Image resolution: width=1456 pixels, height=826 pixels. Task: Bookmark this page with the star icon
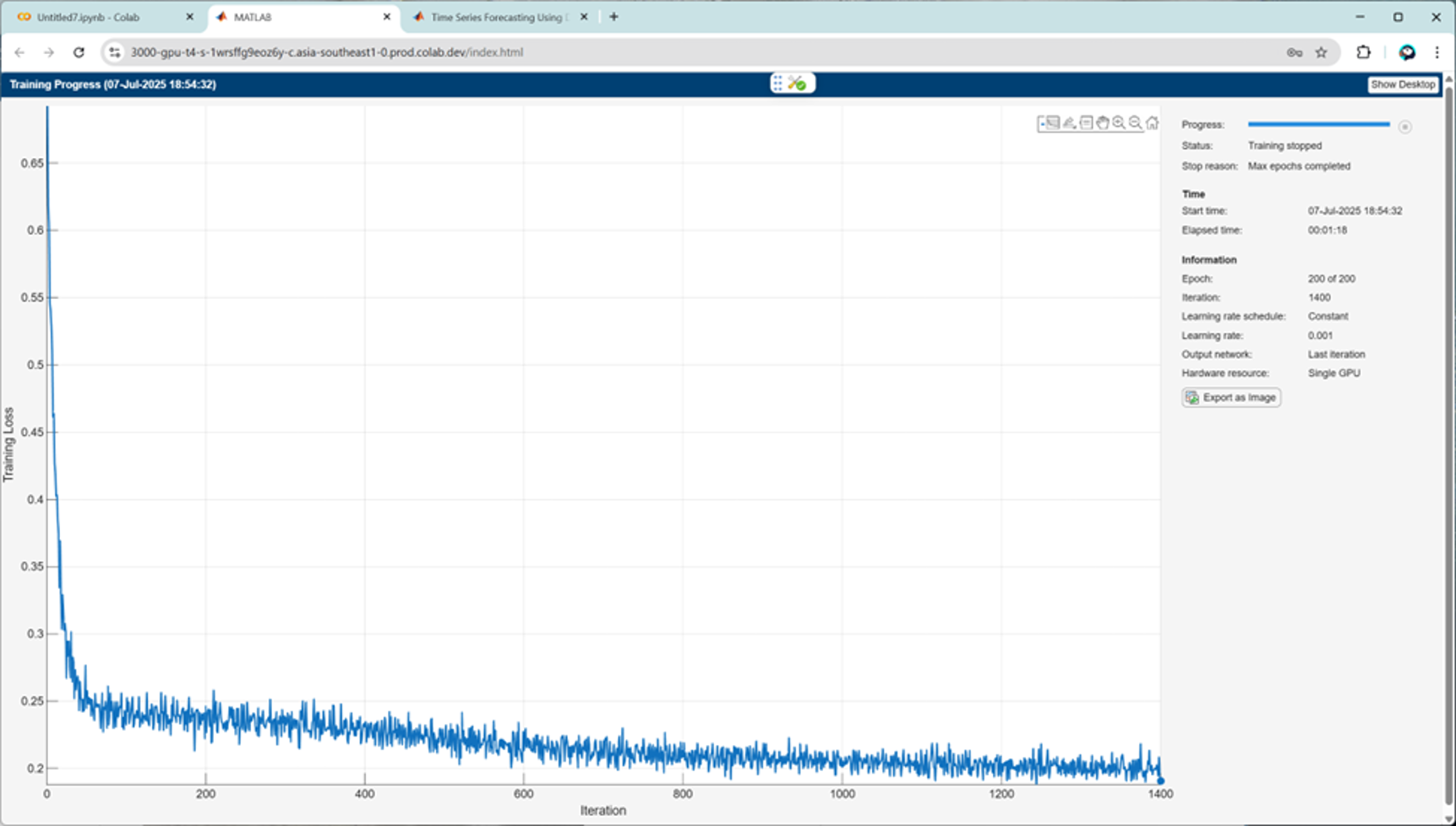[1321, 52]
